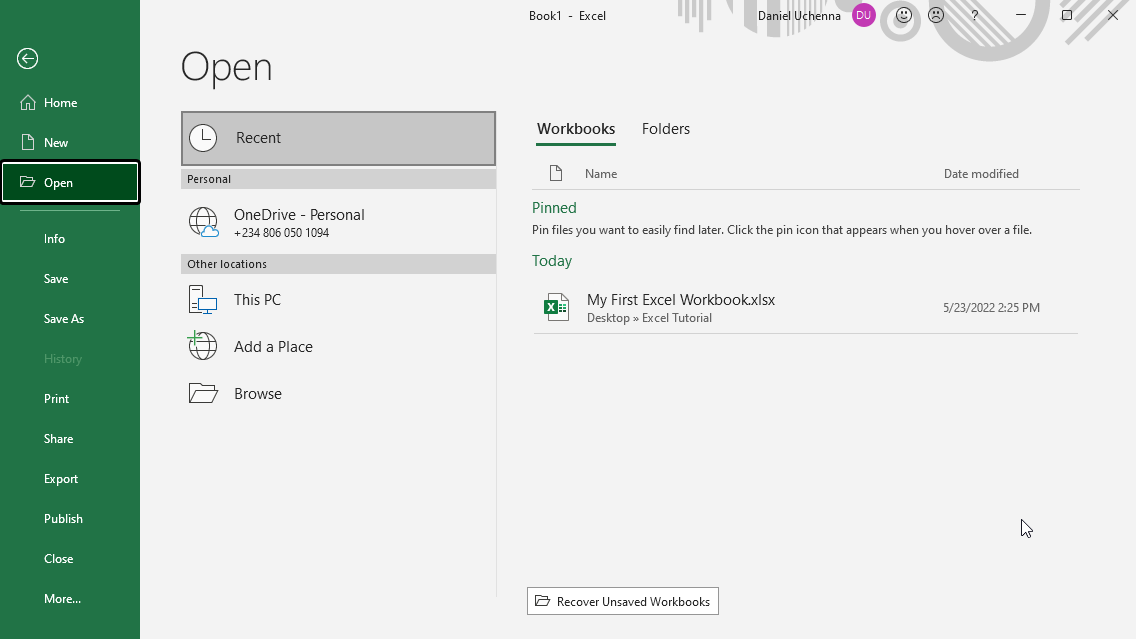The width and height of the screenshot is (1136, 639).
Task: Select the Workbooks tab
Action: point(576,129)
